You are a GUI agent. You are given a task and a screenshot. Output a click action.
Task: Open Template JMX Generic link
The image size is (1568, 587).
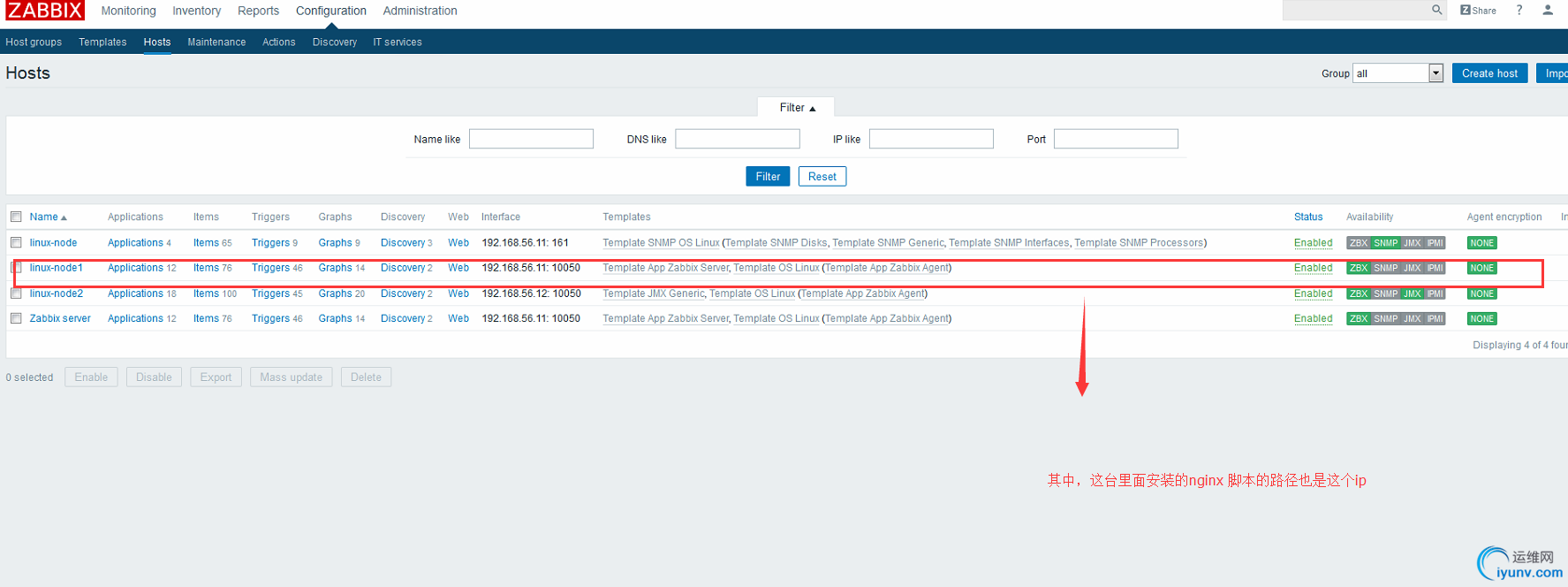(x=654, y=293)
